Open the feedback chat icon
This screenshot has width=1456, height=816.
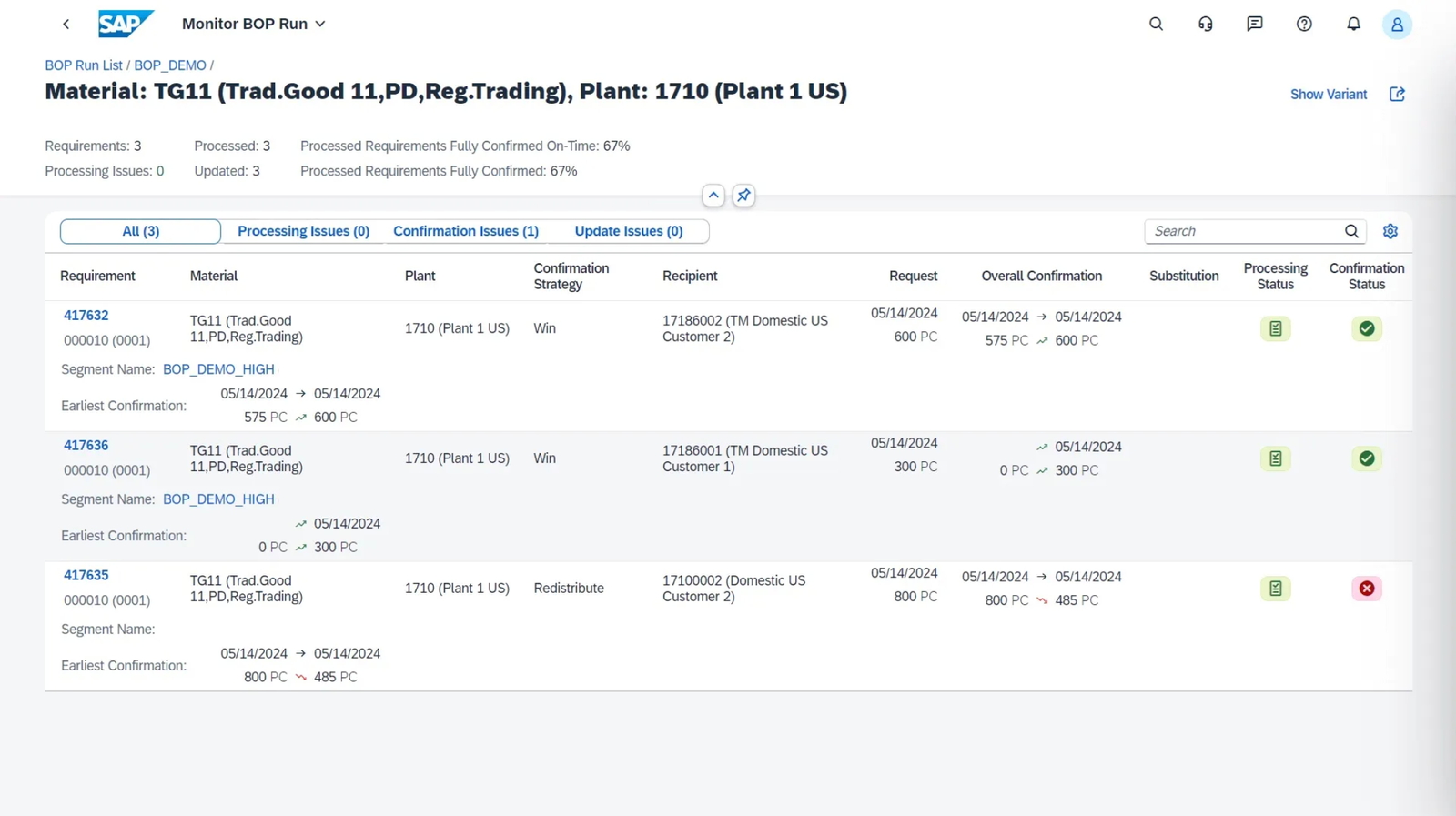1254,25
